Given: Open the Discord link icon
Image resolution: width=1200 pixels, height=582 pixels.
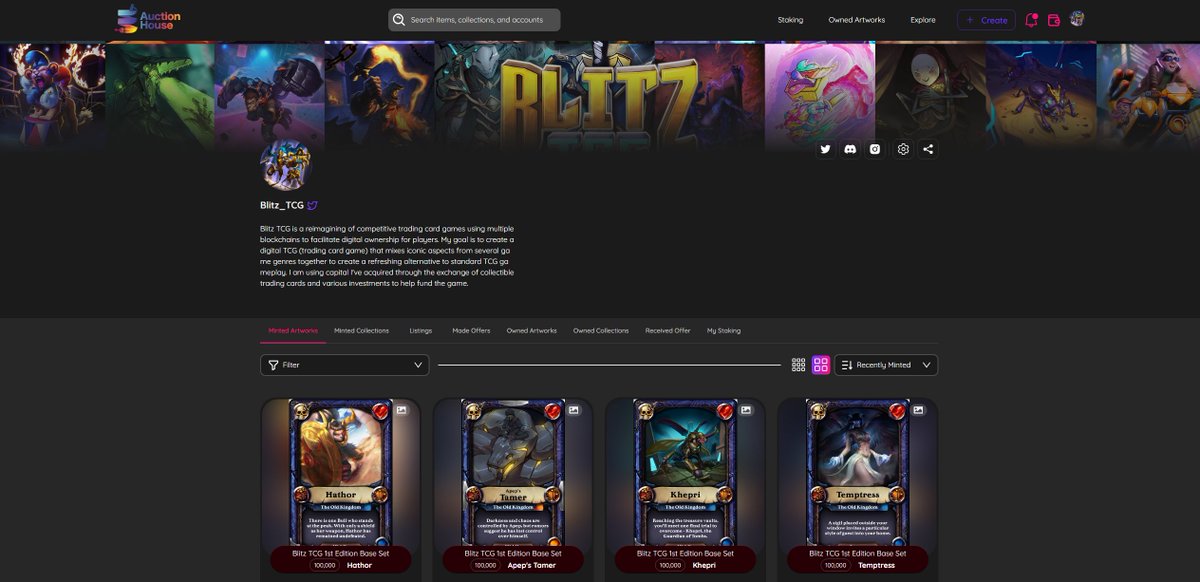Looking at the screenshot, I should tap(850, 149).
